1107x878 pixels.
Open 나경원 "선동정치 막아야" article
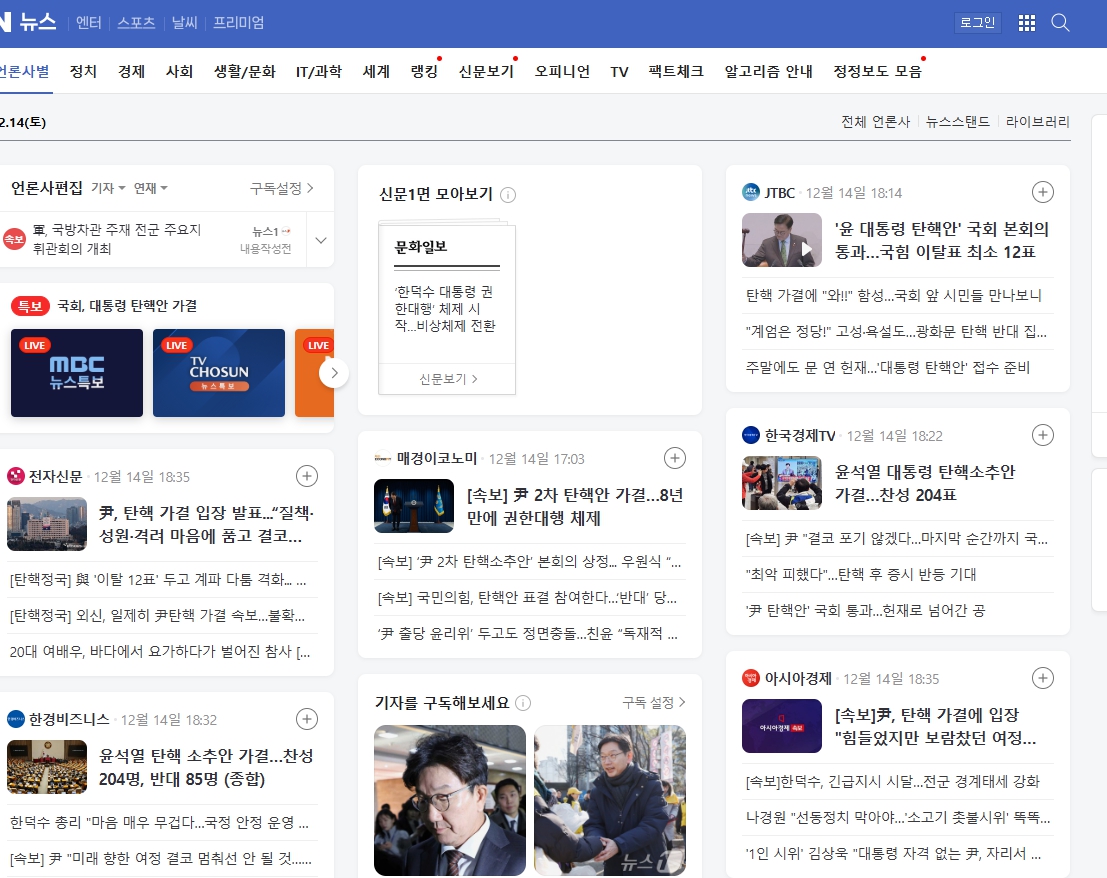[x=898, y=817]
